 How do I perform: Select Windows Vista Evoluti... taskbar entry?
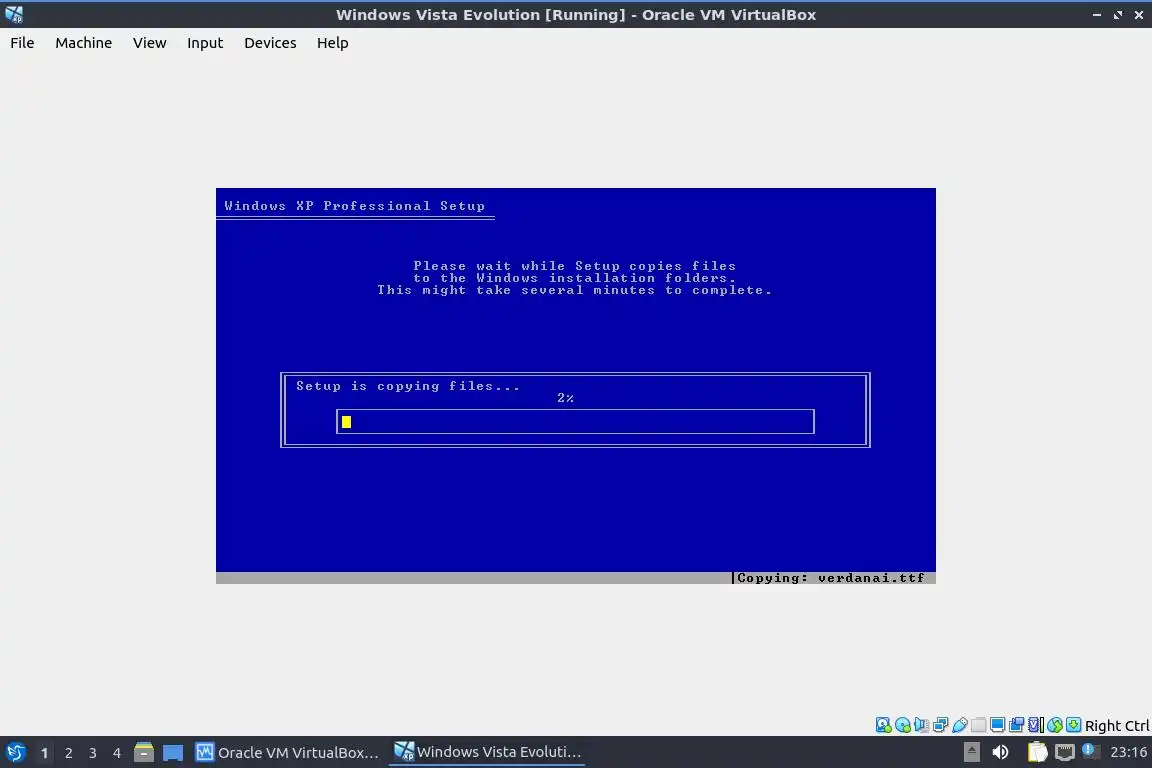487,752
